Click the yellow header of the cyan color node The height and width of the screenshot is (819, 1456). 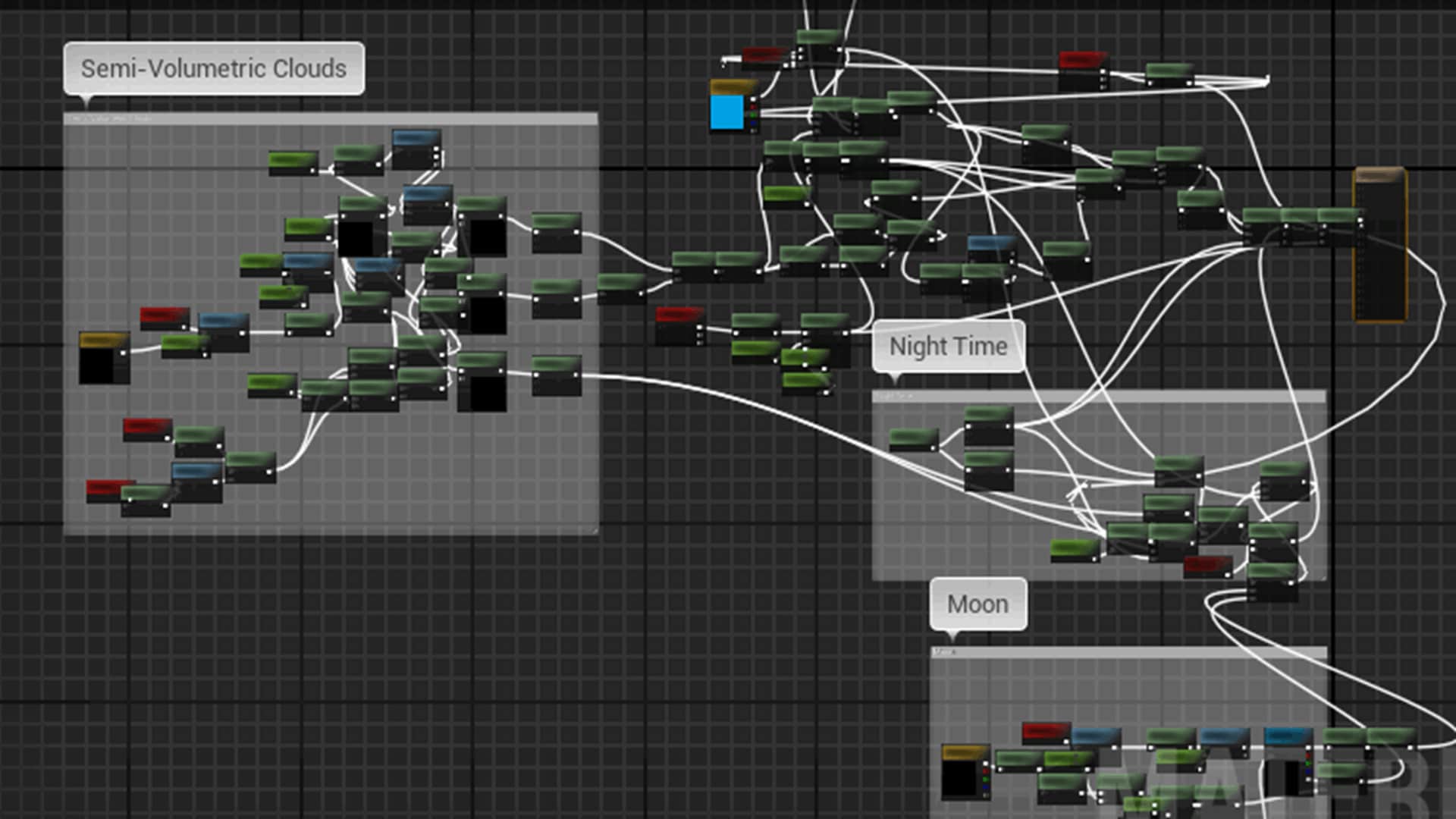pos(733,87)
